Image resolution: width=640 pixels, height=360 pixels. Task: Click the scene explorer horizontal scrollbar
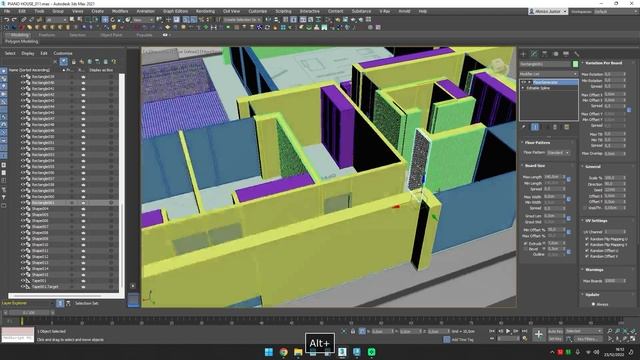[57, 296]
